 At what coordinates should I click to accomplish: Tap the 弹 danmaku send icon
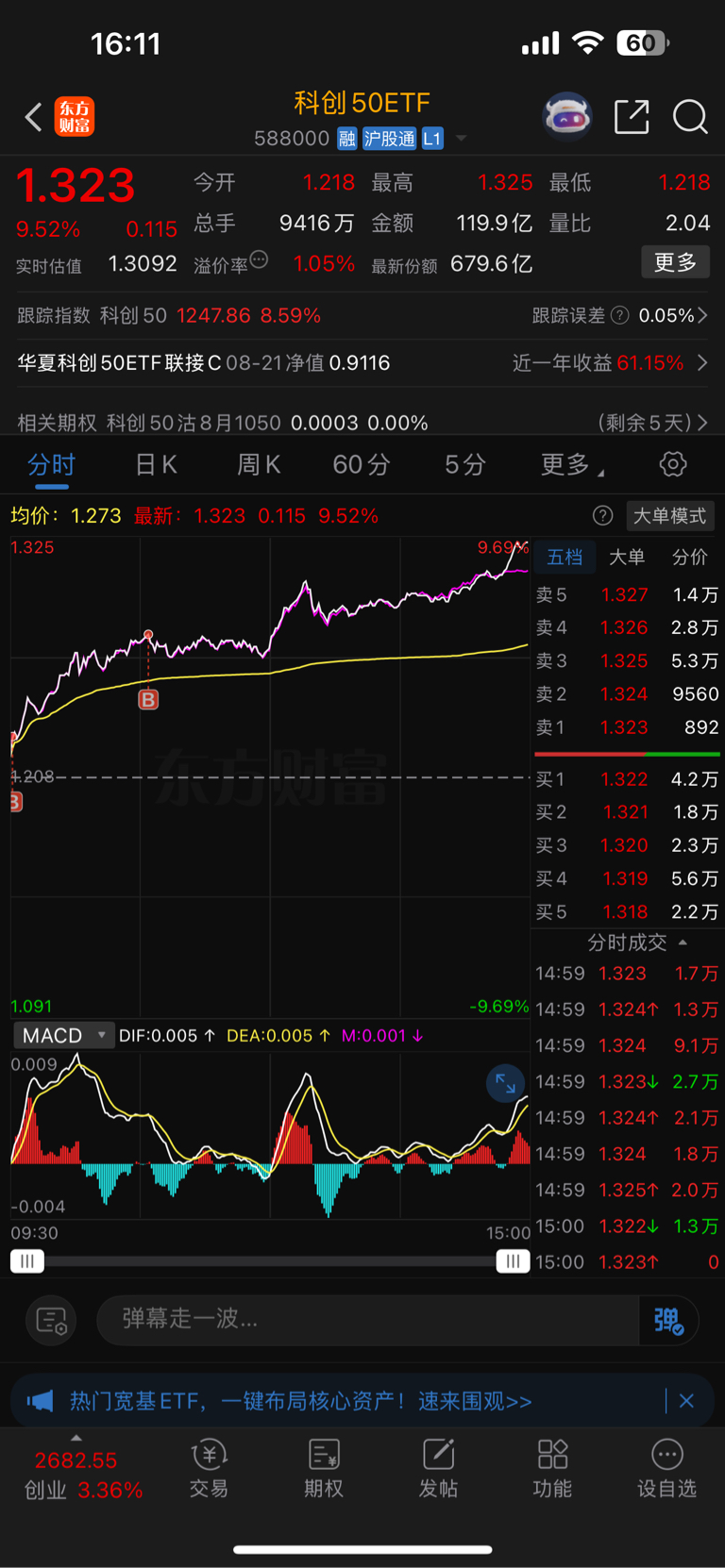(x=668, y=1320)
